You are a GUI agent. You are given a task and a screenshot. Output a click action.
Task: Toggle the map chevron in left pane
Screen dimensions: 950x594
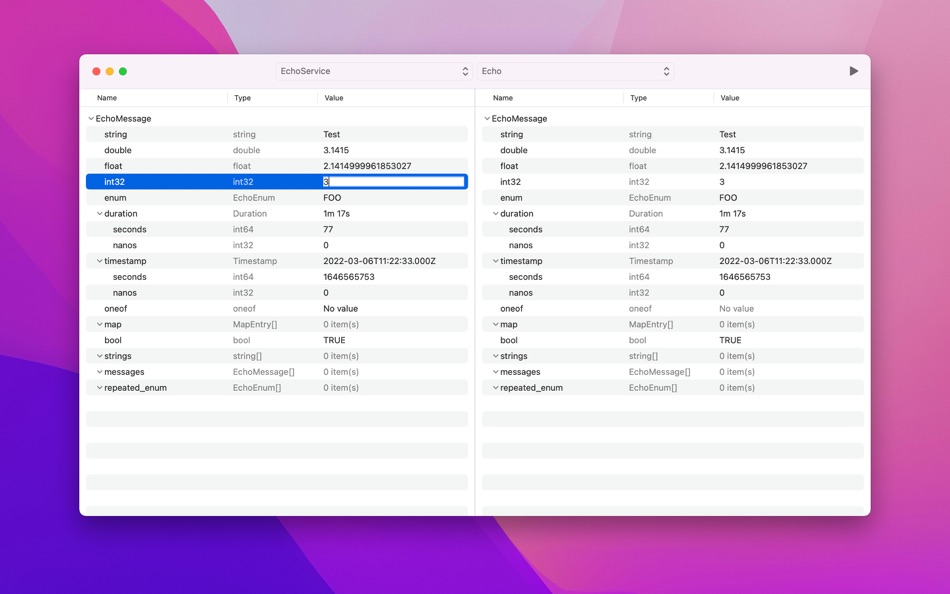point(99,324)
